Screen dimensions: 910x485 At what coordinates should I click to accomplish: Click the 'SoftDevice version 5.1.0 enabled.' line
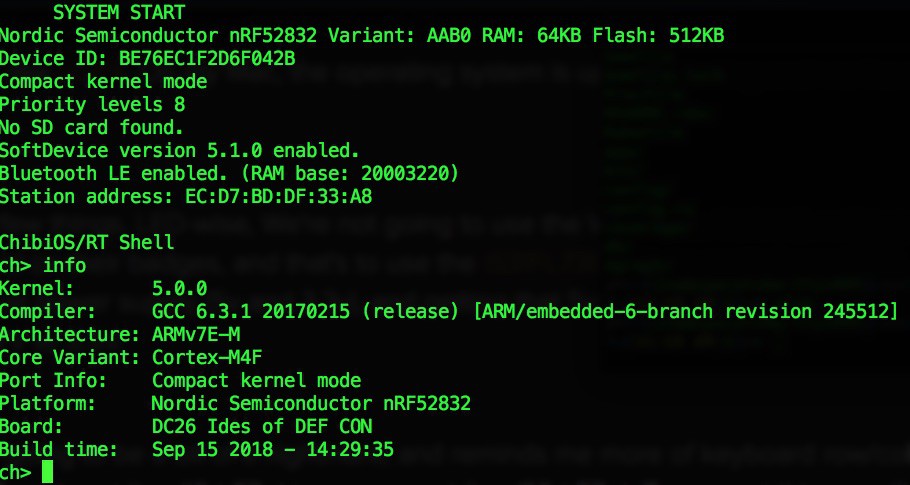pyautogui.click(x=179, y=150)
